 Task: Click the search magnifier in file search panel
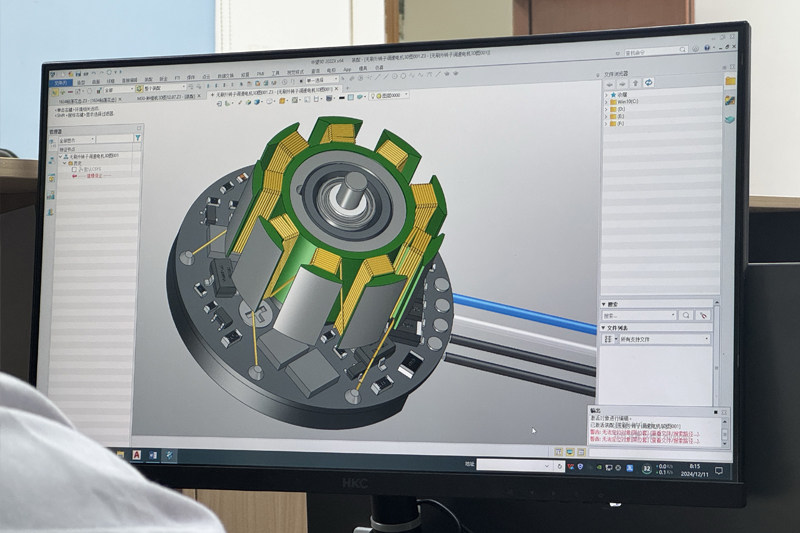(686, 315)
